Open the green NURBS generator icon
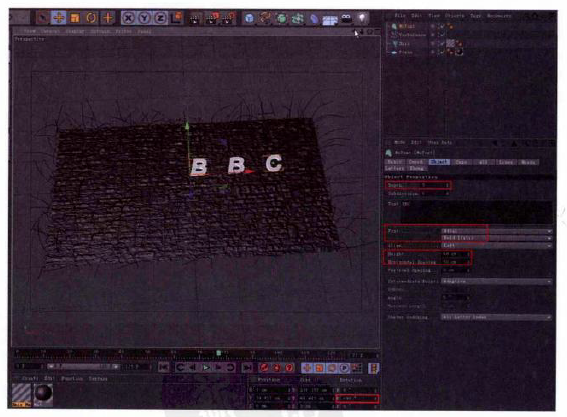The width and height of the screenshot is (567, 417). (x=282, y=18)
